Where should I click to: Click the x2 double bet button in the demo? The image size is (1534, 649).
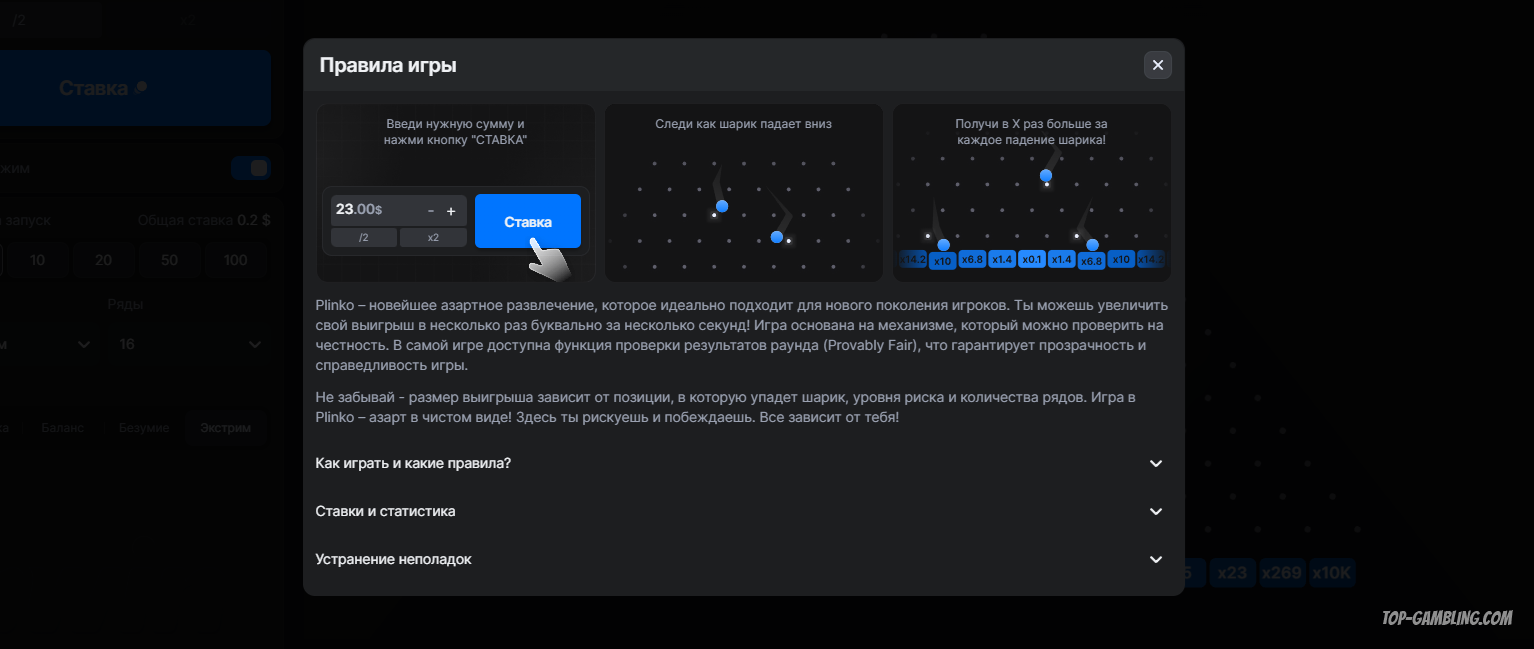(x=433, y=238)
